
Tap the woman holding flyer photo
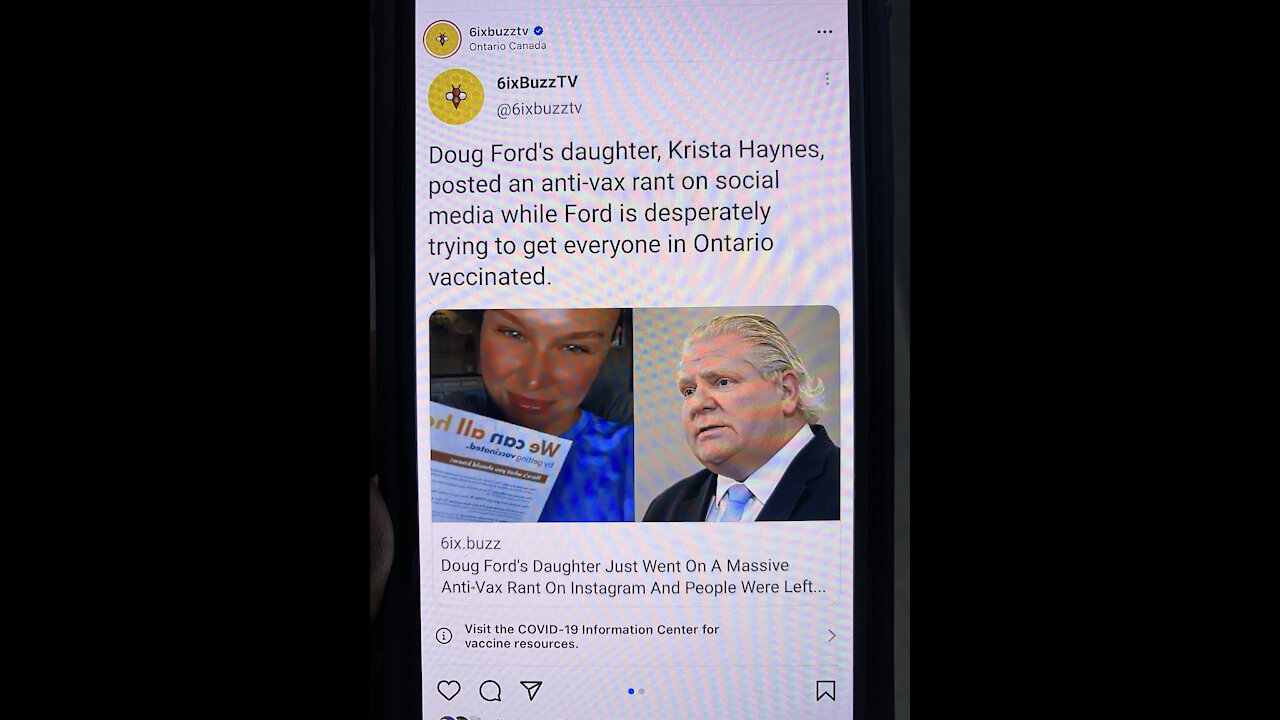tap(532, 414)
